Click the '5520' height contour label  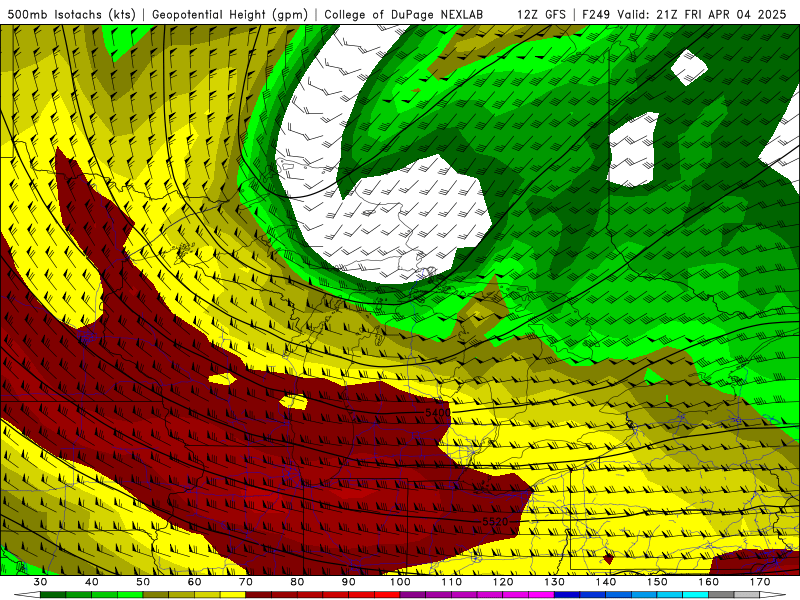[495, 521]
